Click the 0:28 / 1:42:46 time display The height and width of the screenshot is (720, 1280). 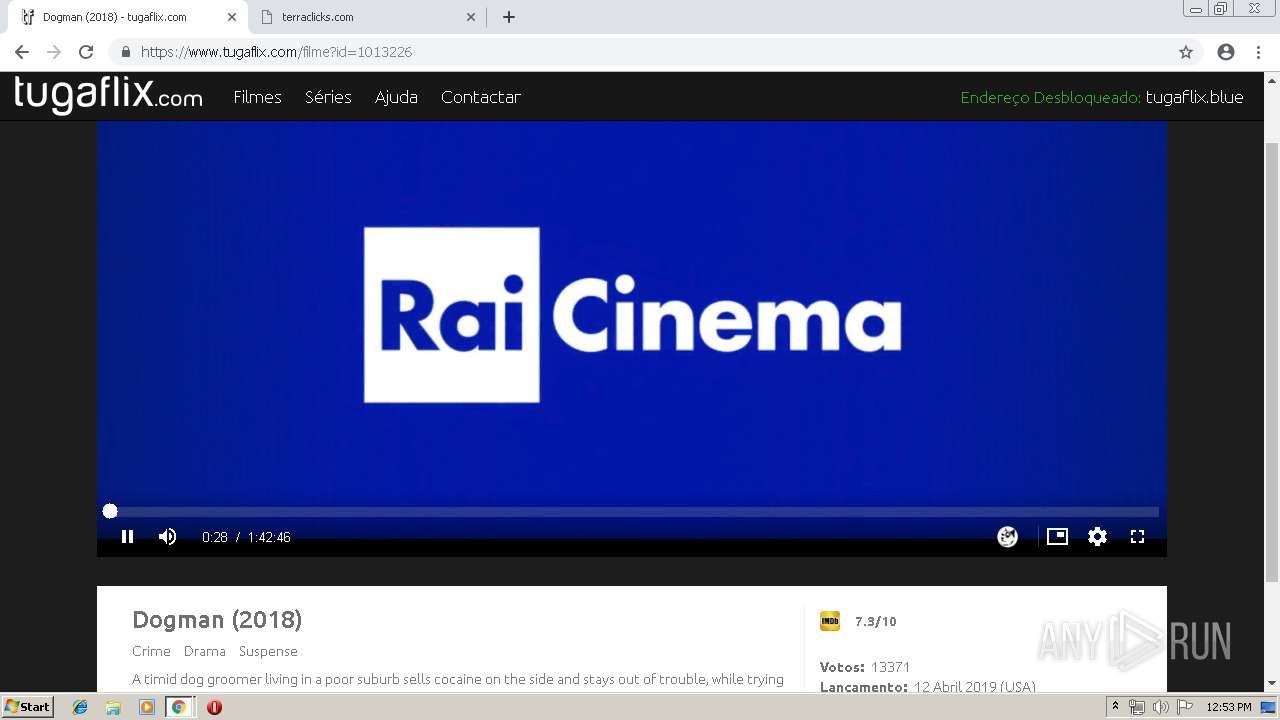[x=246, y=537]
